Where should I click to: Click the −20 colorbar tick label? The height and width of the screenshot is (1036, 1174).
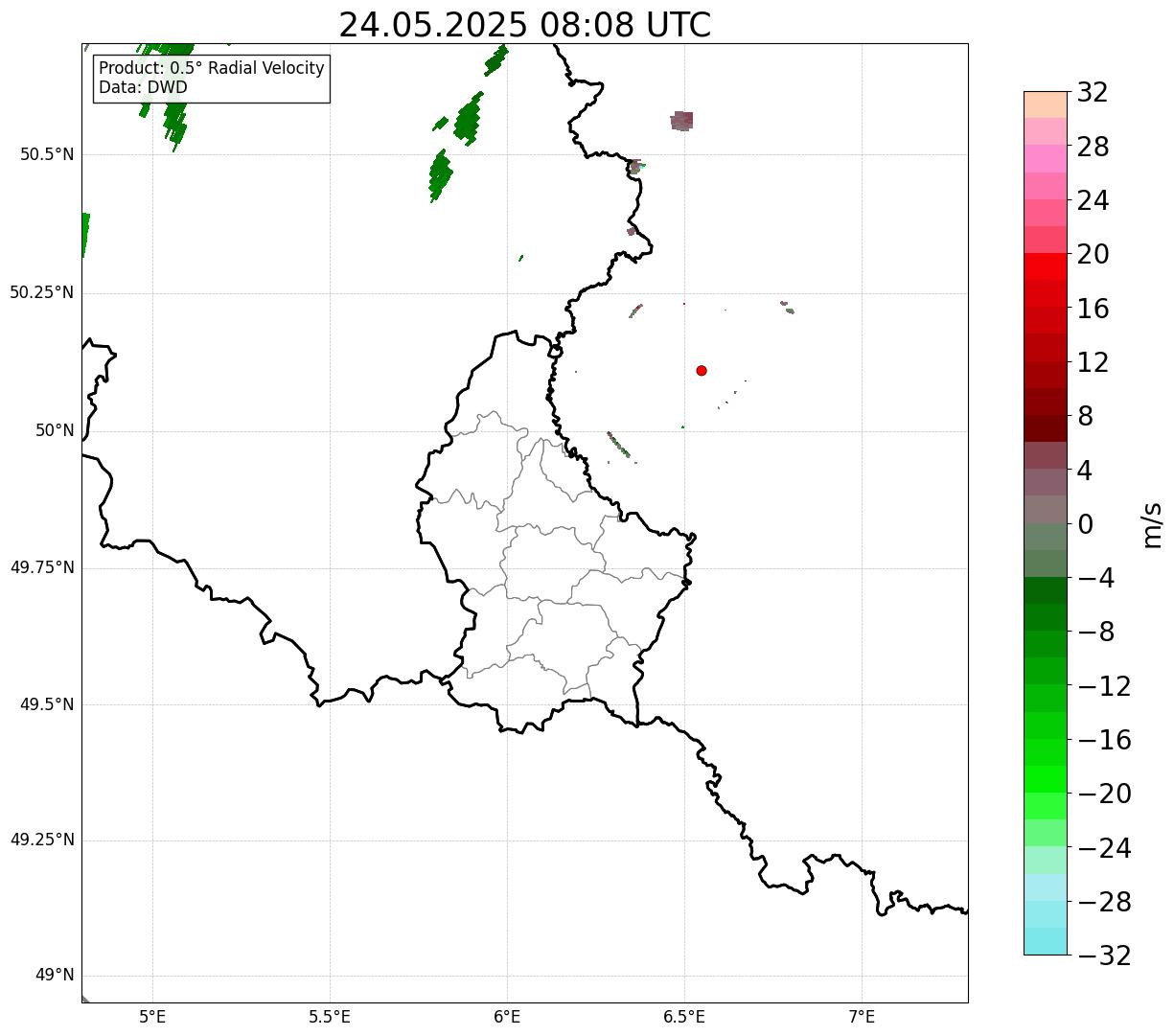(x=1104, y=794)
